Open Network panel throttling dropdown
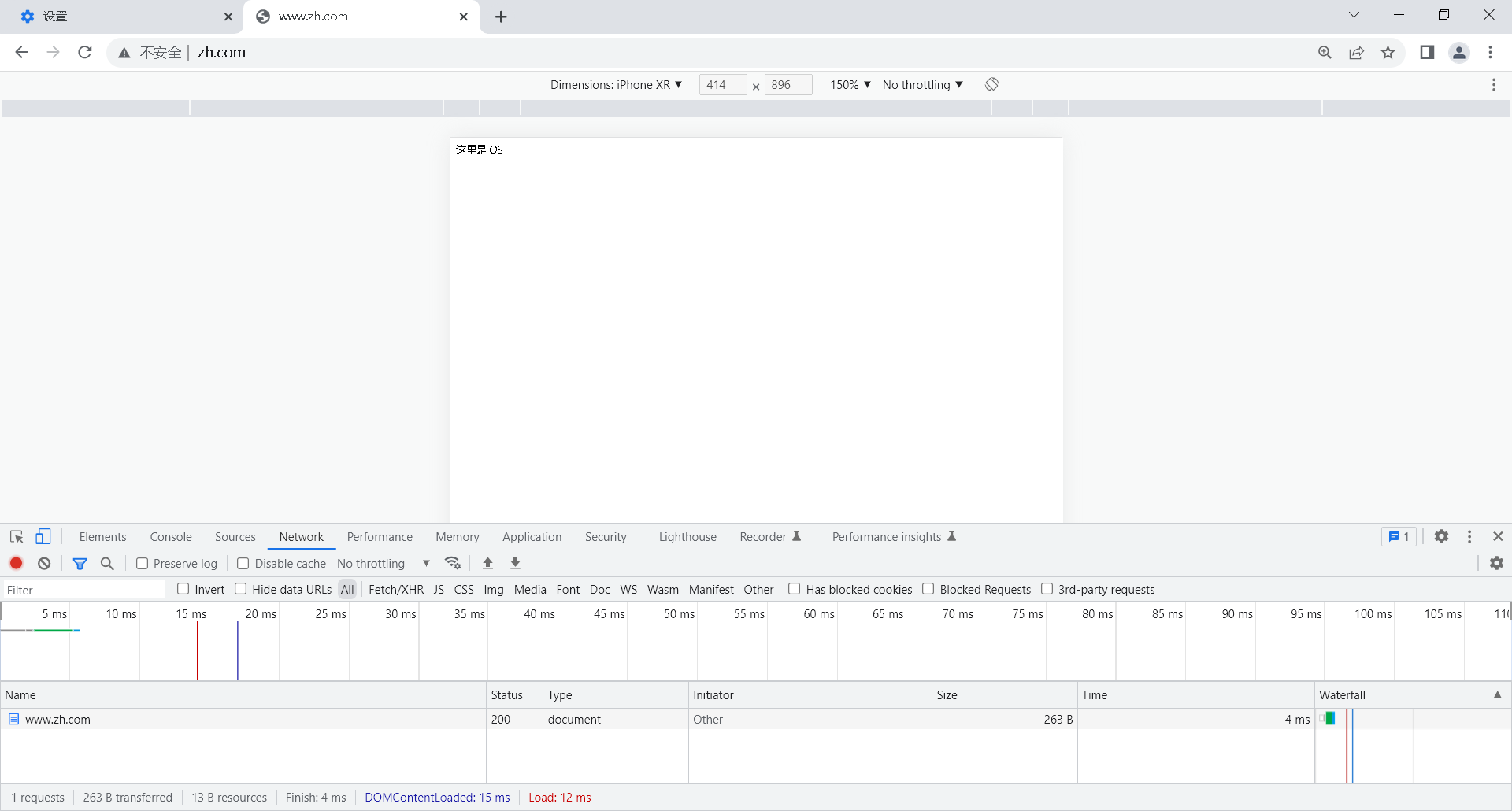The width and height of the screenshot is (1512, 811). [384, 564]
